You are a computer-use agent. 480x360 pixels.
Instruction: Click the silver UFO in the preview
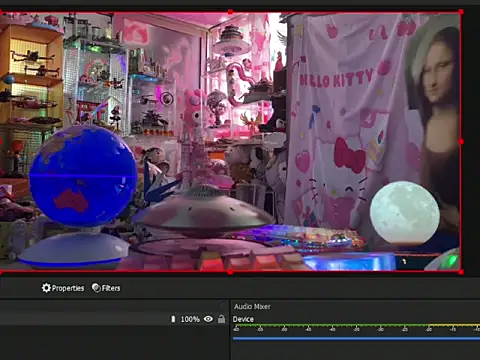click(x=204, y=211)
